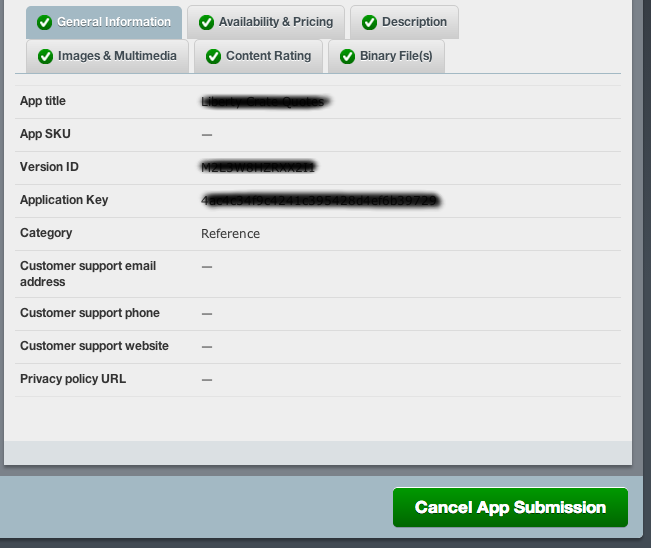Click the Privacy policy URL label

click(x=73, y=379)
